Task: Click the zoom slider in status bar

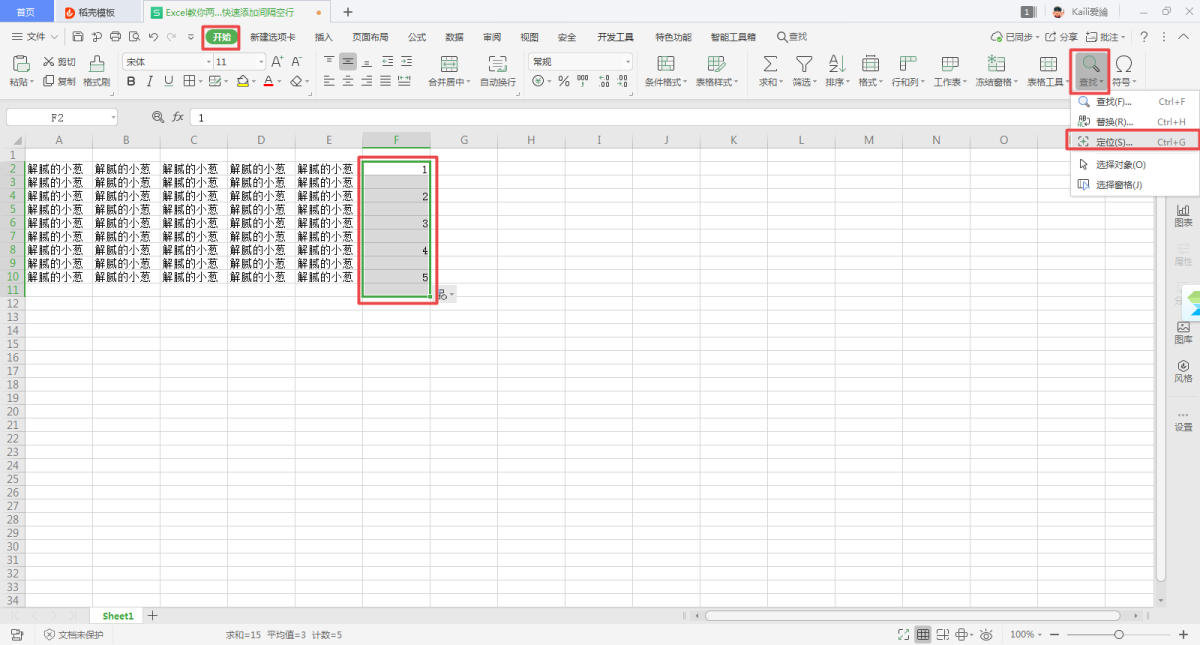Action: 1118,634
